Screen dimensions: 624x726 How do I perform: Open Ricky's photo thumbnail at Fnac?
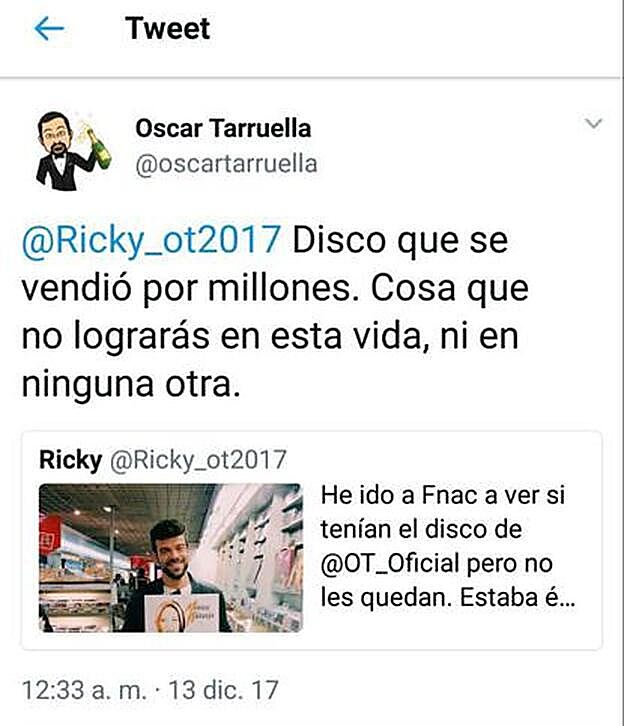(x=170, y=558)
